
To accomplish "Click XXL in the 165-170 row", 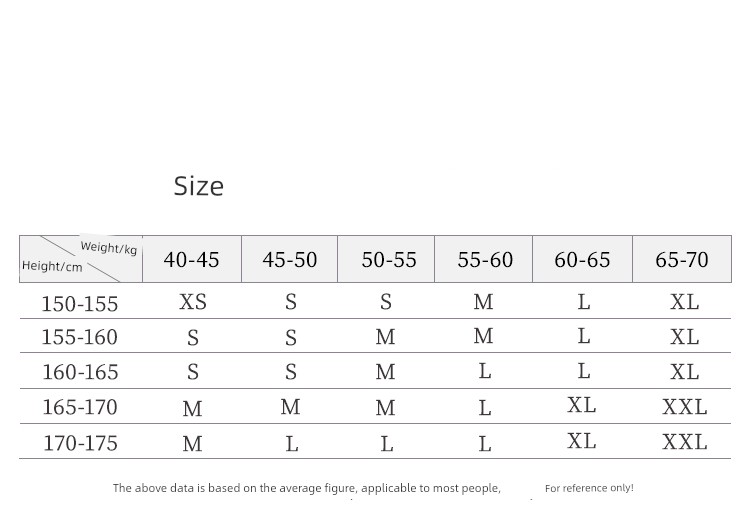I will click(684, 407).
